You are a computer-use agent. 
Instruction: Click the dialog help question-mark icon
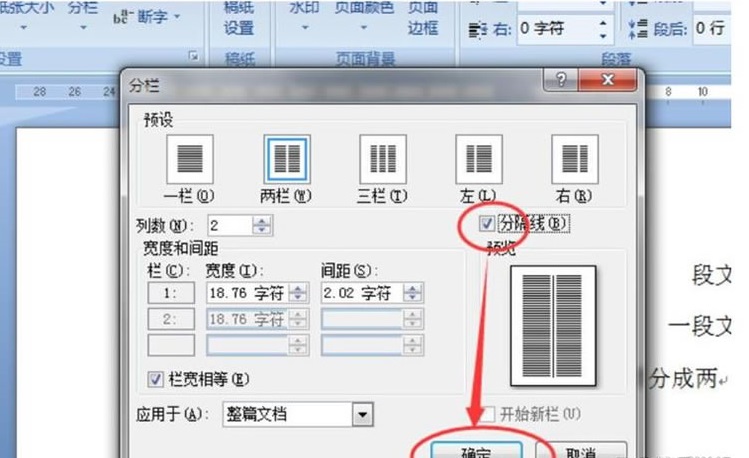click(x=561, y=80)
